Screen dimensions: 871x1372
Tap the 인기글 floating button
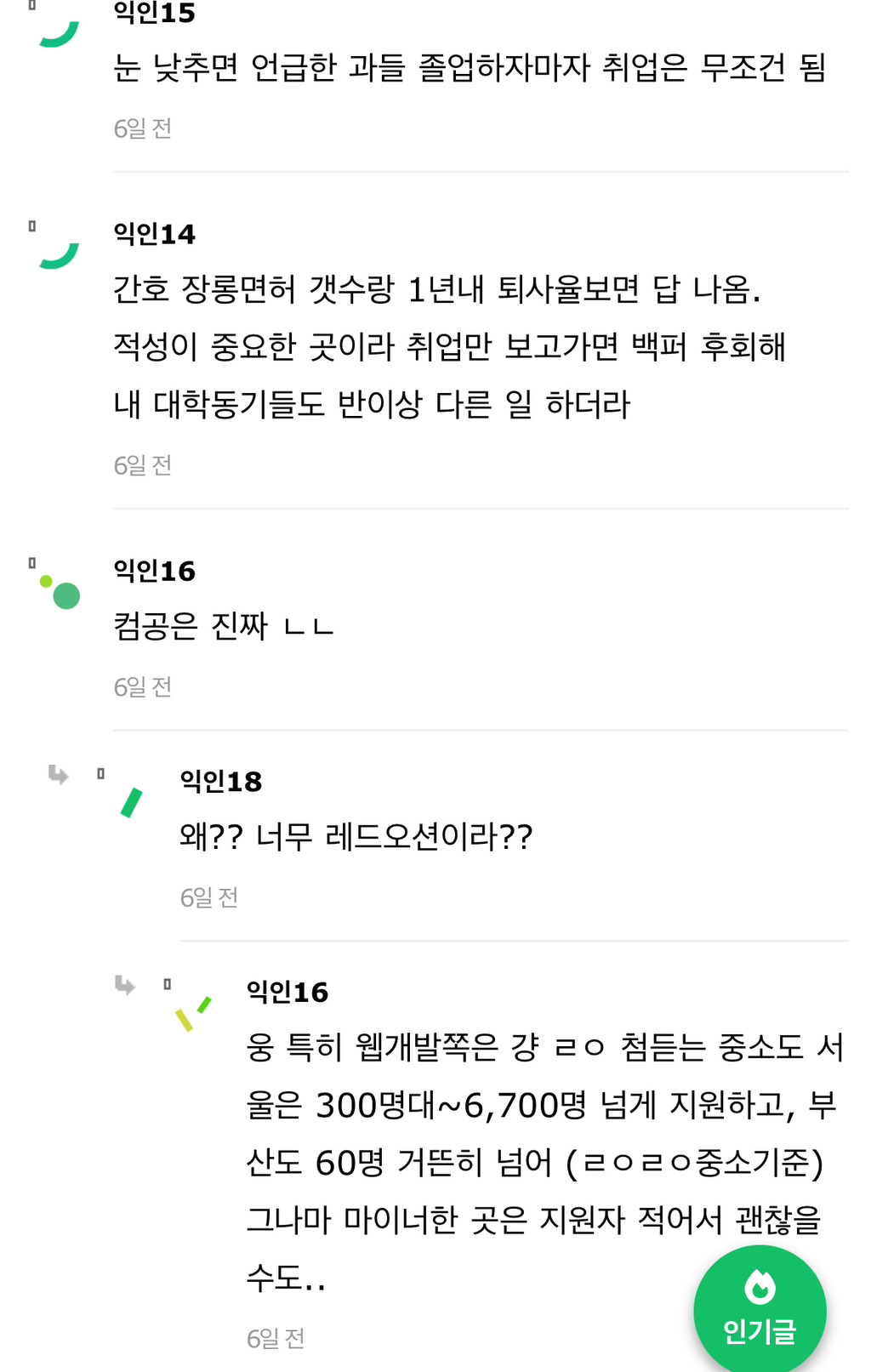pyautogui.click(x=759, y=1310)
